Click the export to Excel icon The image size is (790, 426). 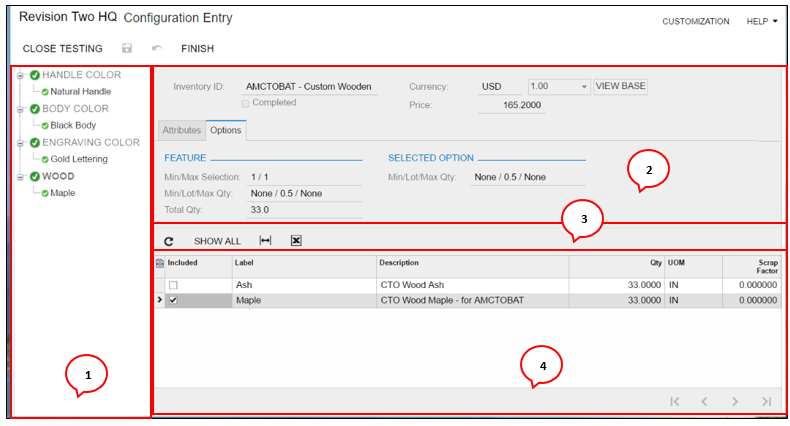(x=296, y=241)
